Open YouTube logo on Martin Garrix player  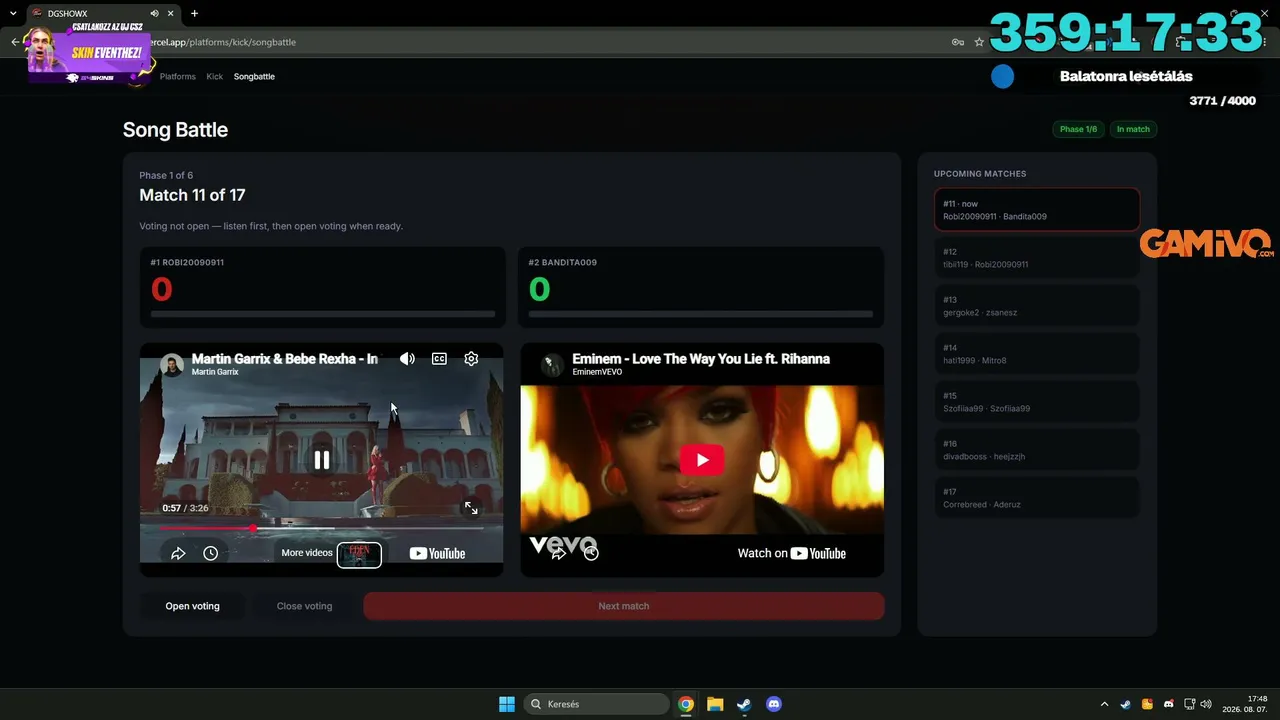click(x=437, y=553)
